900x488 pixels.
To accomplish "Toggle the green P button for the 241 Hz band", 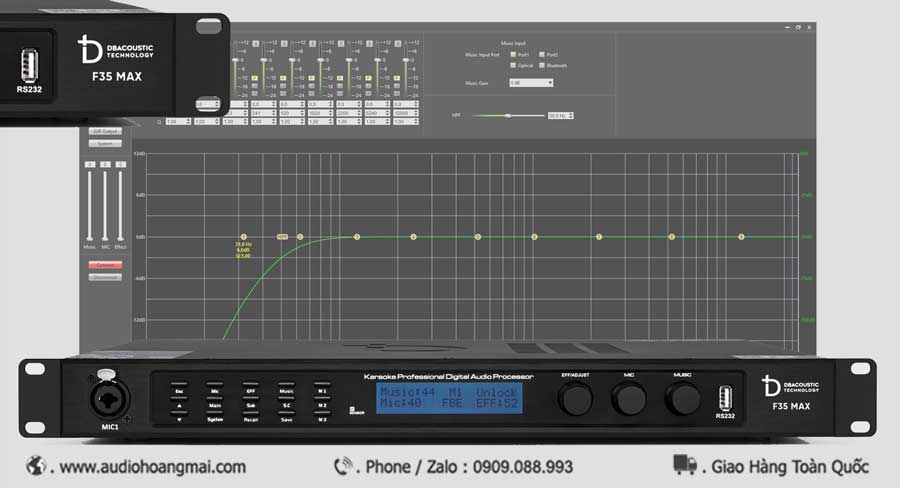I will (255, 78).
